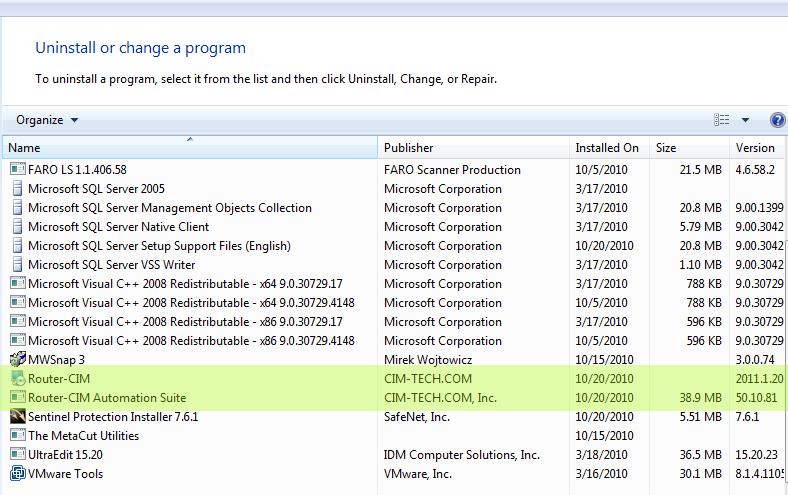
Task: Click publisher IDM Computer Solutions, Inc.
Action: click(462, 455)
